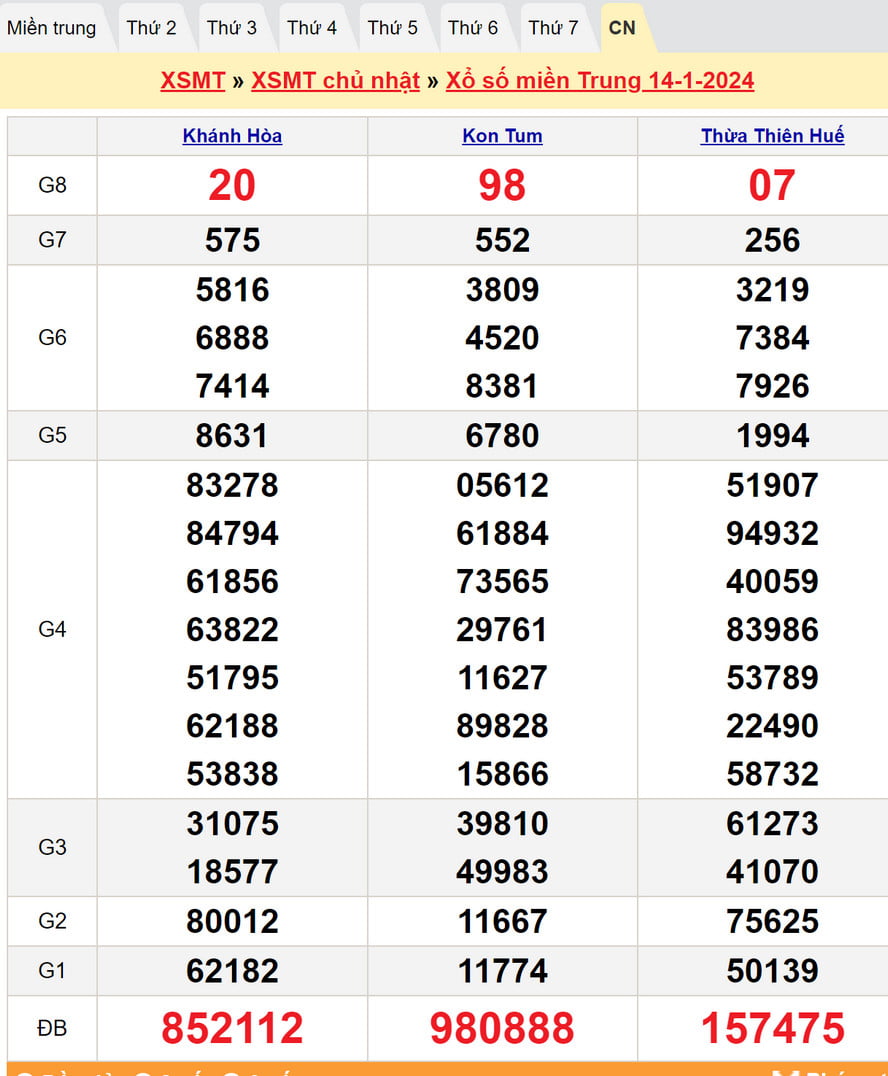Select the Thứ 3 tab
This screenshot has height=1076, width=888.
tap(232, 28)
